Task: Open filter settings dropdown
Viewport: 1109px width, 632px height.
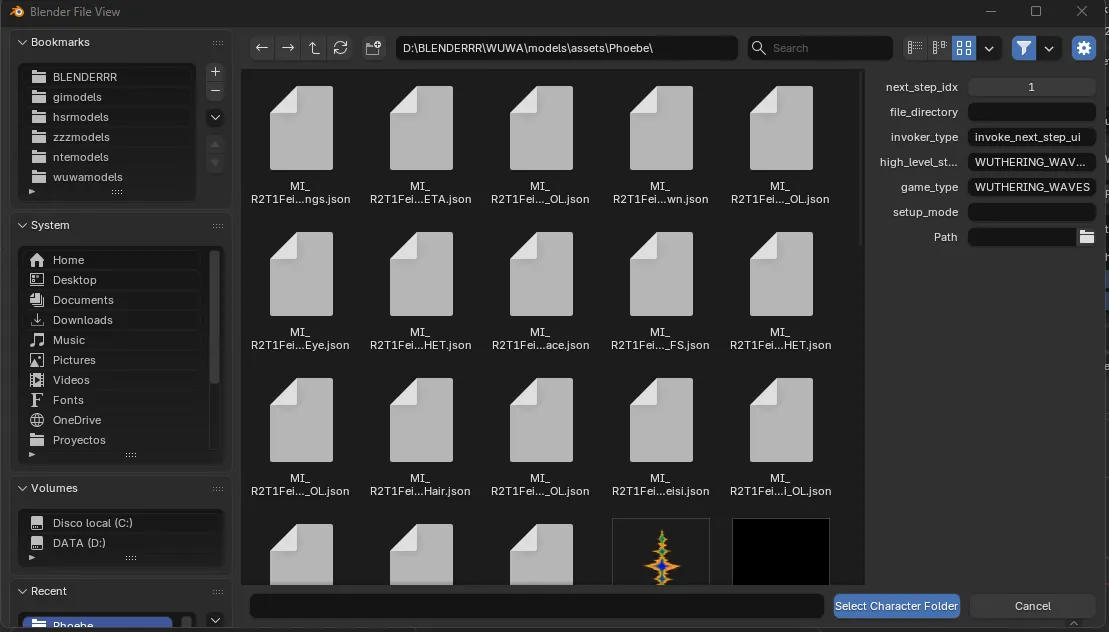Action: (1049, 48)
